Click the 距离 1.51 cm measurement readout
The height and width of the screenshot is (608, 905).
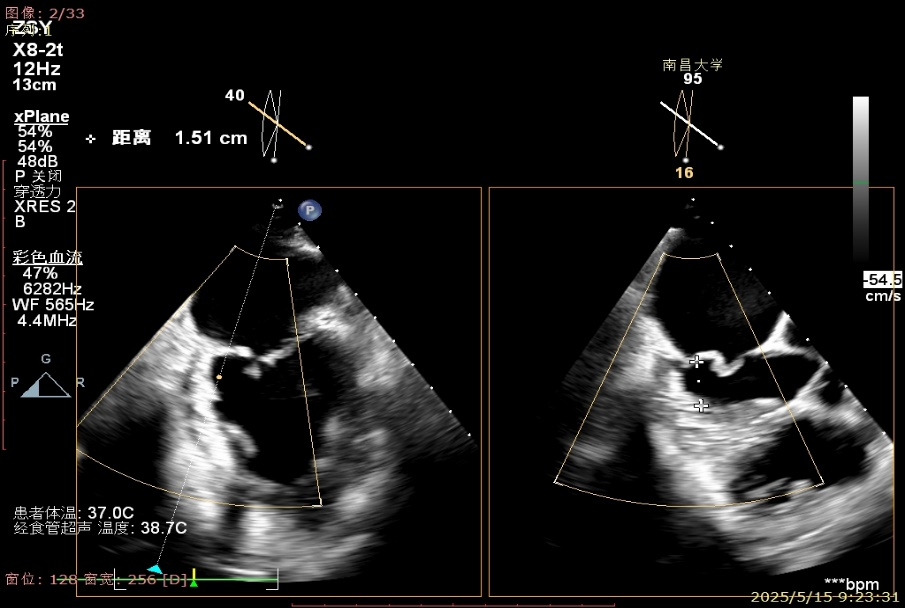(x=179, y=138)
